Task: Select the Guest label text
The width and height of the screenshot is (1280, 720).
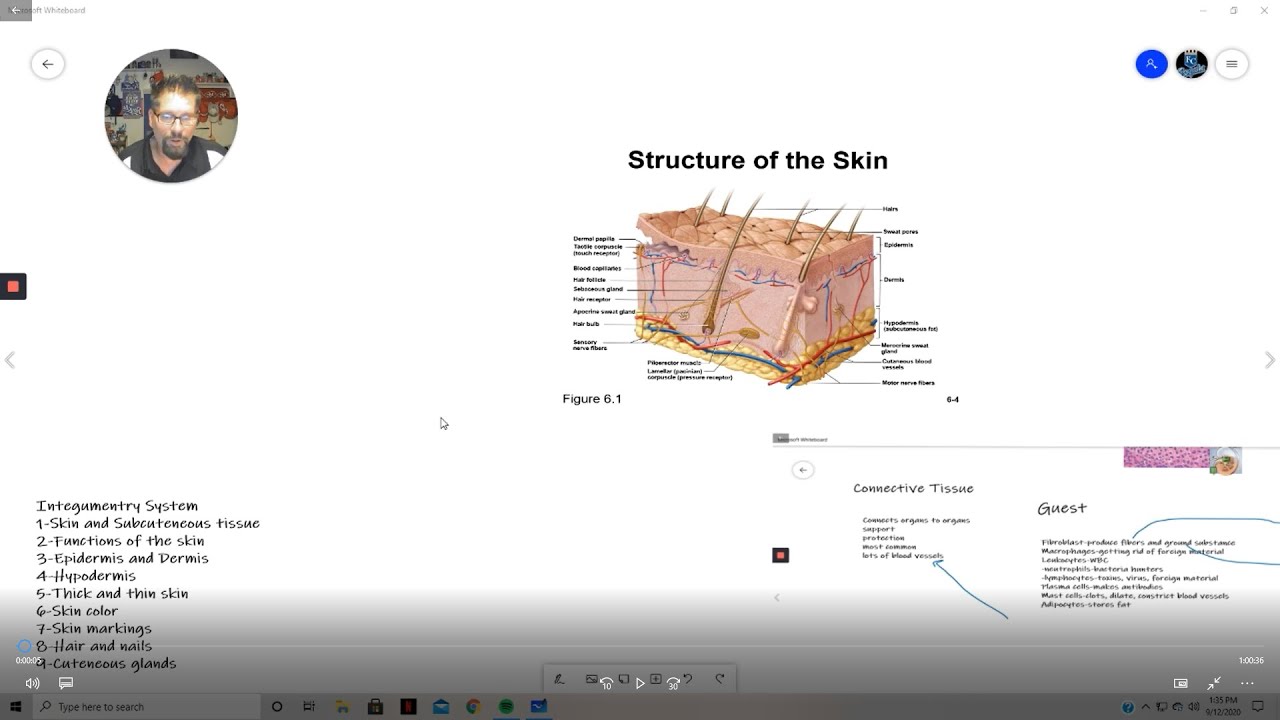Action: tap(1062, 508)
